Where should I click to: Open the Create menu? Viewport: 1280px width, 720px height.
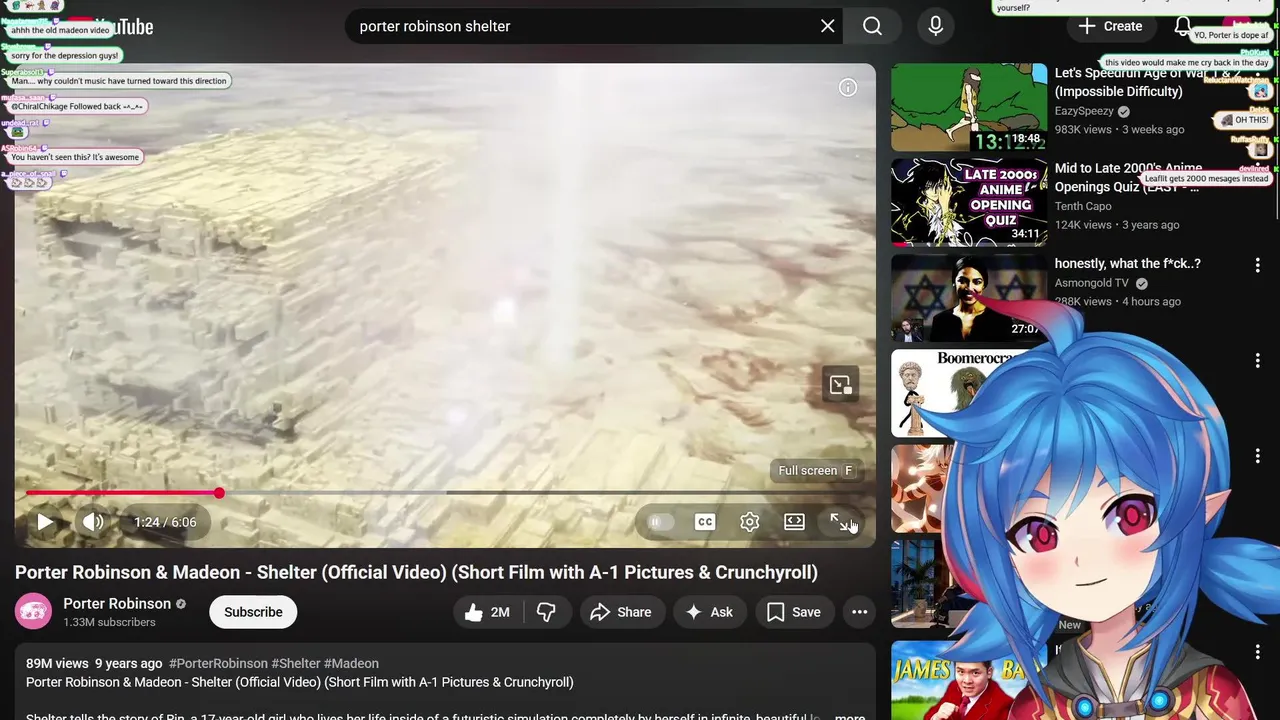pos(1110,26)
